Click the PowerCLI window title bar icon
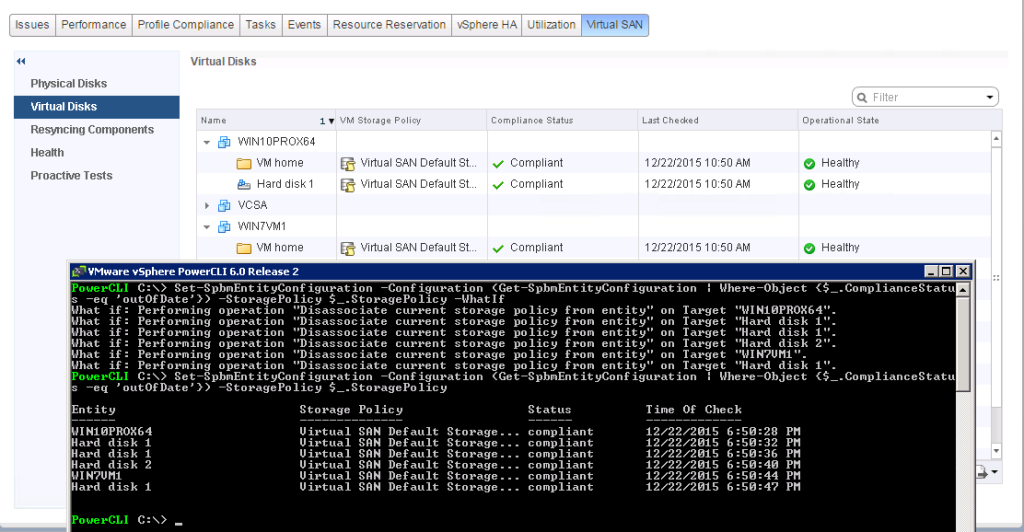The height and width of the screenshot is (532, 1024). coord(78,271)
